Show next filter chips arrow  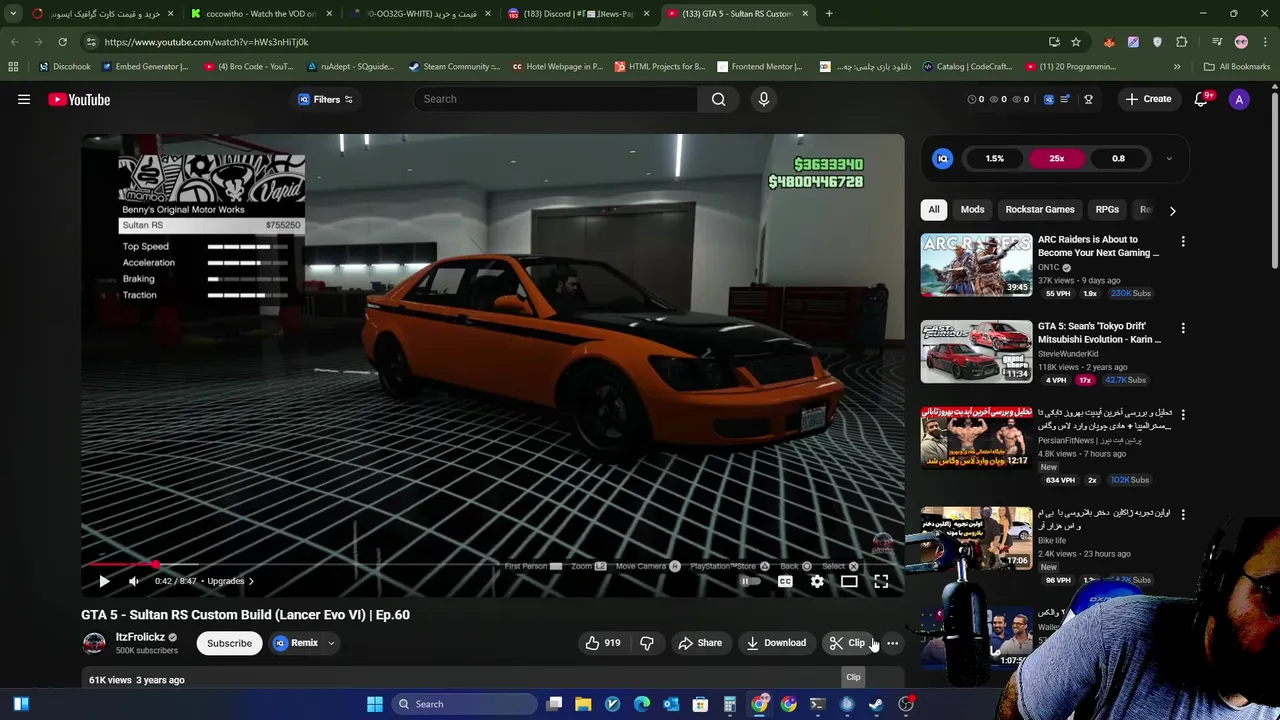(x=1172, y=210)
